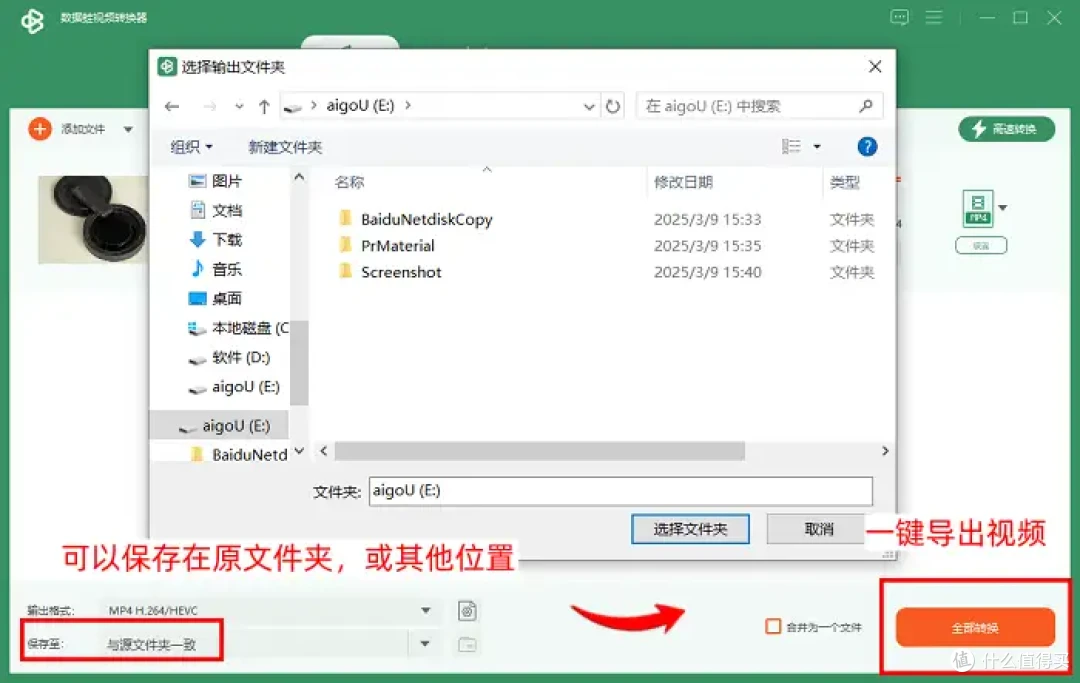Select aigoU (E:) under This PC
This screenshot has height=683, width=1080.
(x=234, y=387)
